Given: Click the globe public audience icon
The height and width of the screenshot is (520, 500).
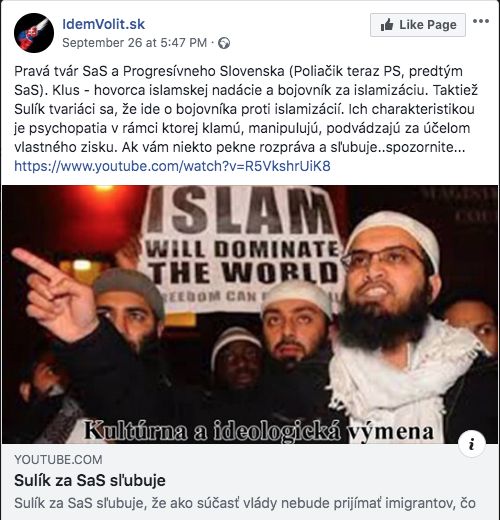Looking at the screenshot, I should click(x=224, y=43).
